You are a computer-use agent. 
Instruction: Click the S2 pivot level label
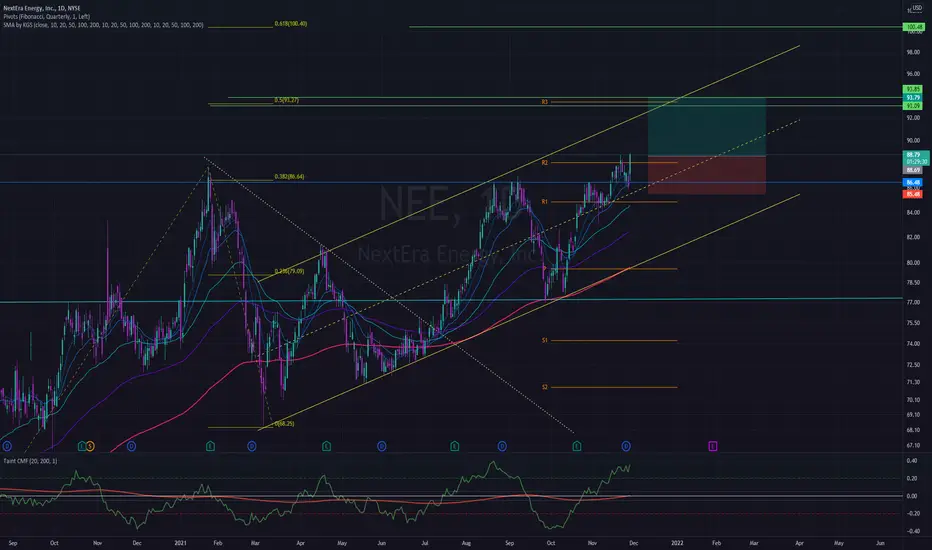click(544, 387)
